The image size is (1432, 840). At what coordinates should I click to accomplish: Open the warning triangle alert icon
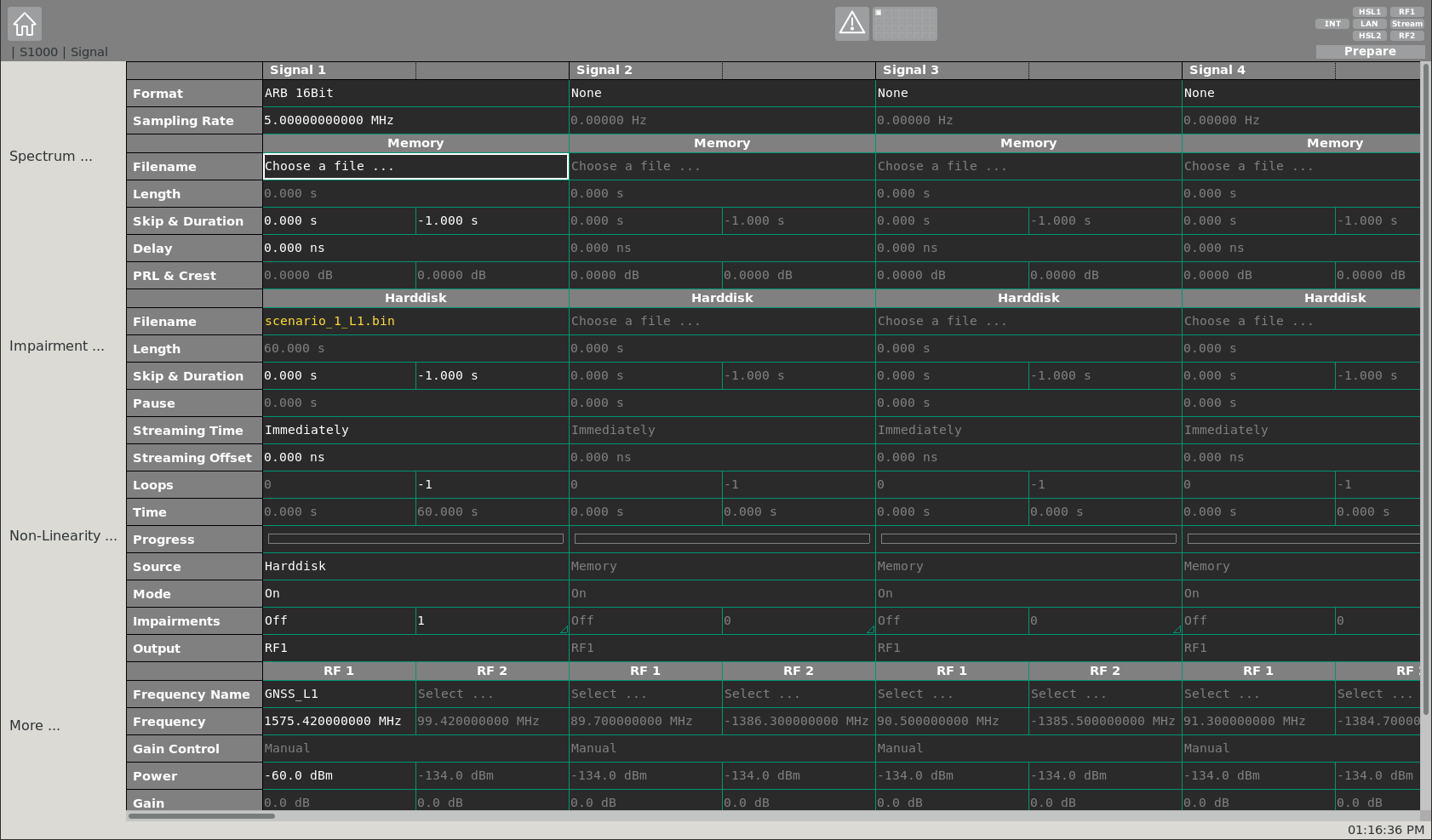click(851, 24)
